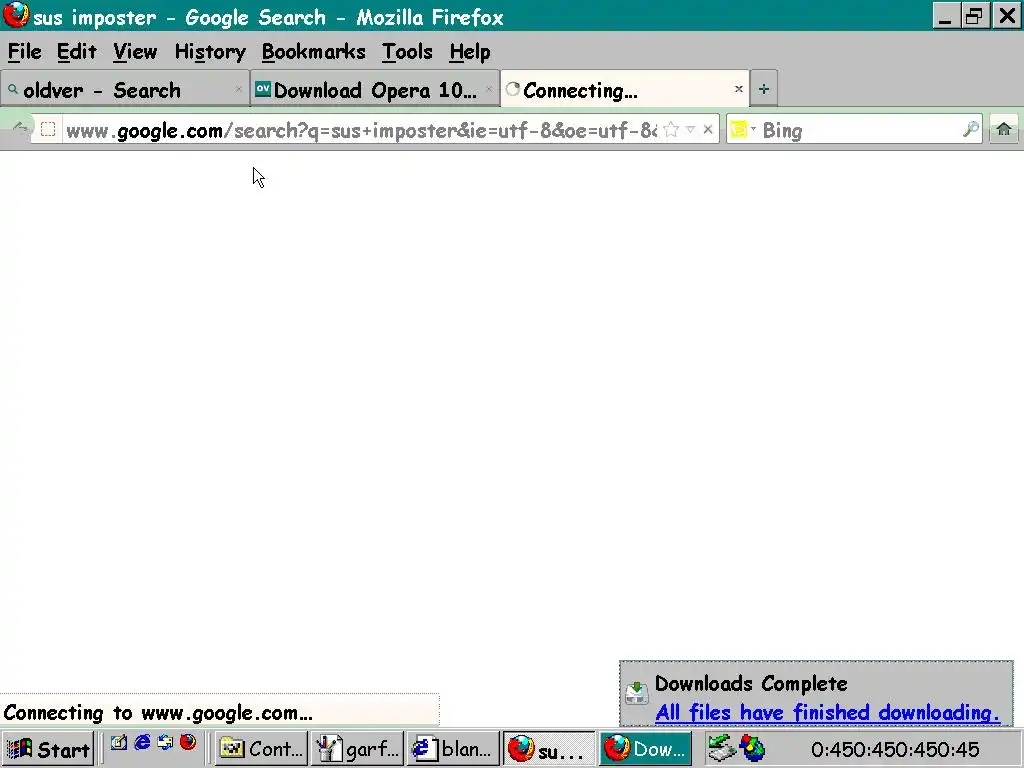Switch to 'Dow...' Downloads taskbar window
The height and width of the screenshot is (768, 1024).
[x=645, y=748]
